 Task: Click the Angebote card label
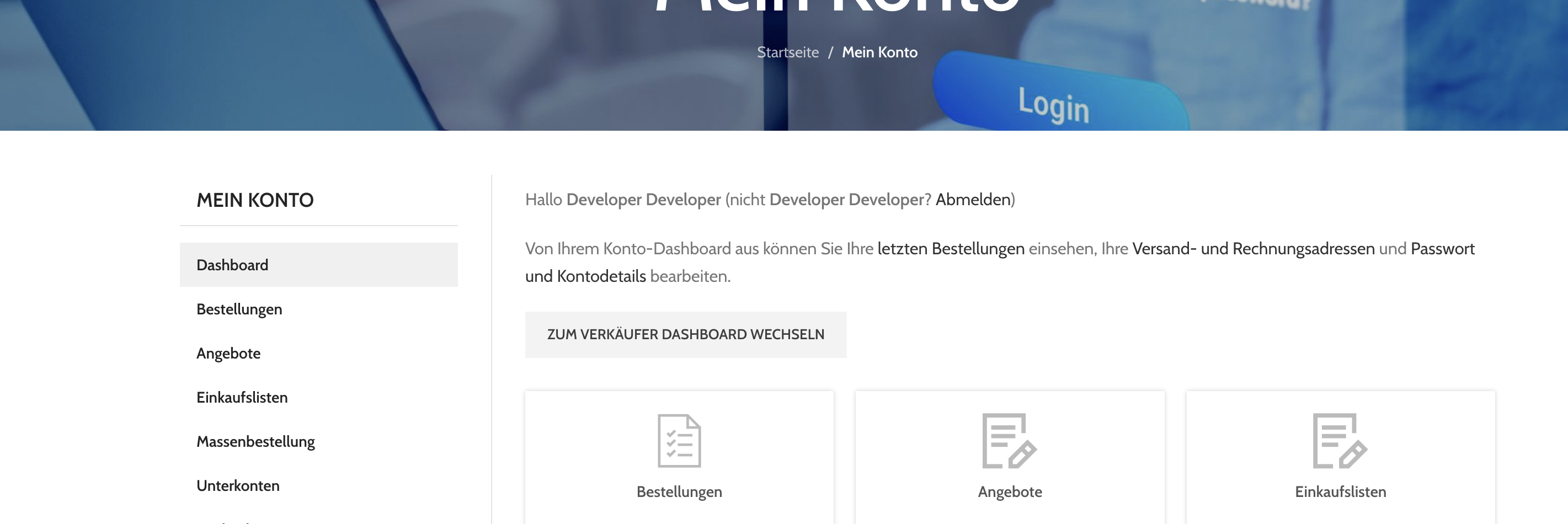point(1010,492)
